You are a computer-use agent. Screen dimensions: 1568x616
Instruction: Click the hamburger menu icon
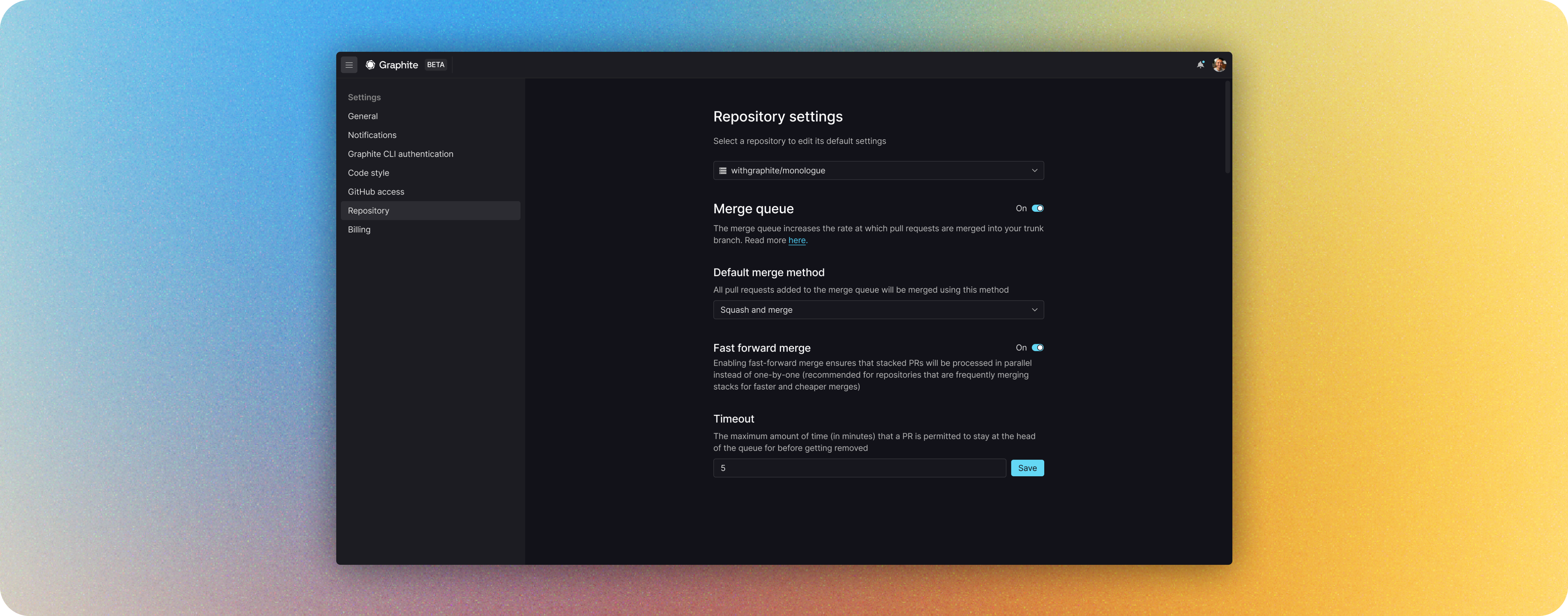[349, 65]
